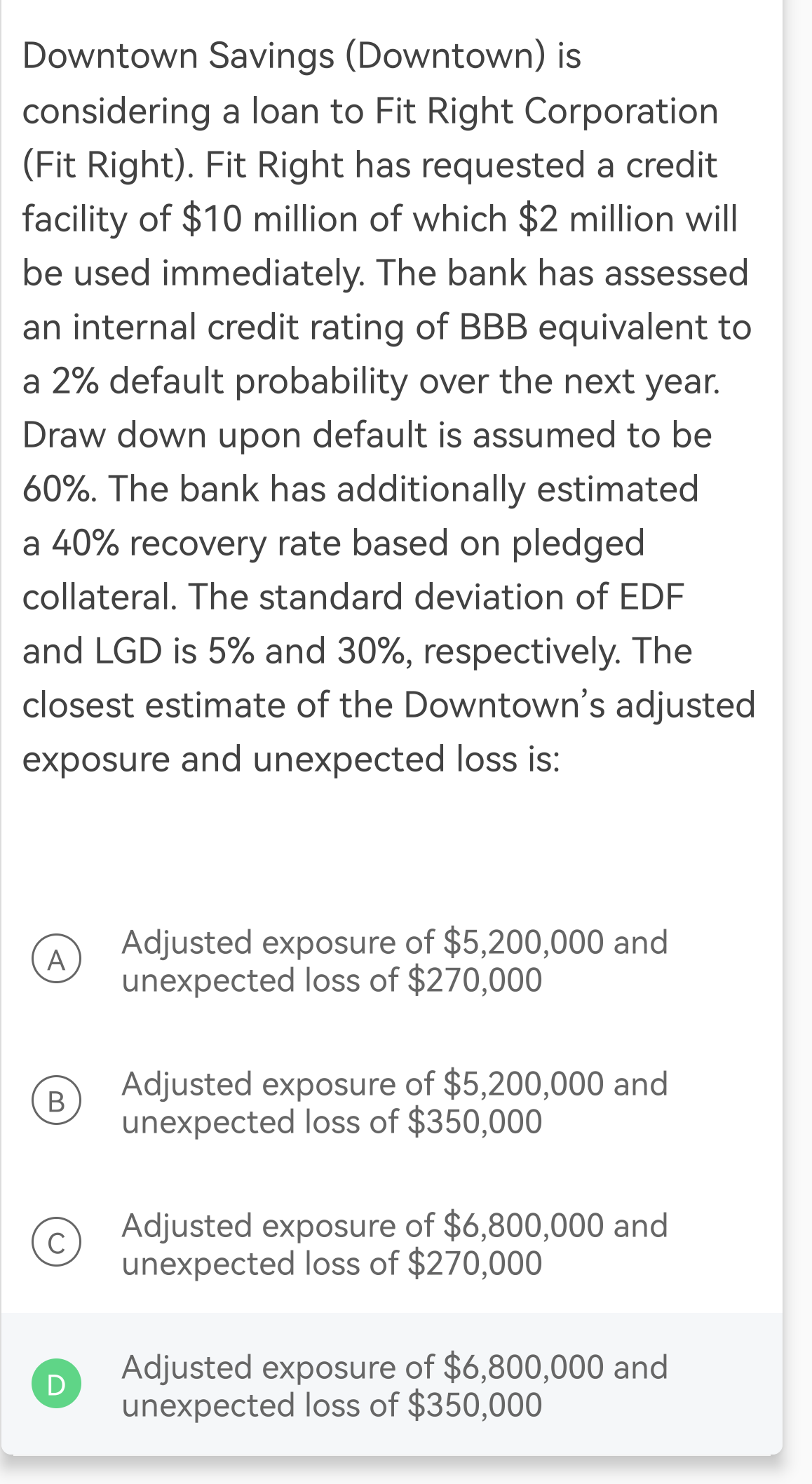This screenshot has height=1484, width=812.
Task: Select answer option C radio button
Action: [56, 1242]
